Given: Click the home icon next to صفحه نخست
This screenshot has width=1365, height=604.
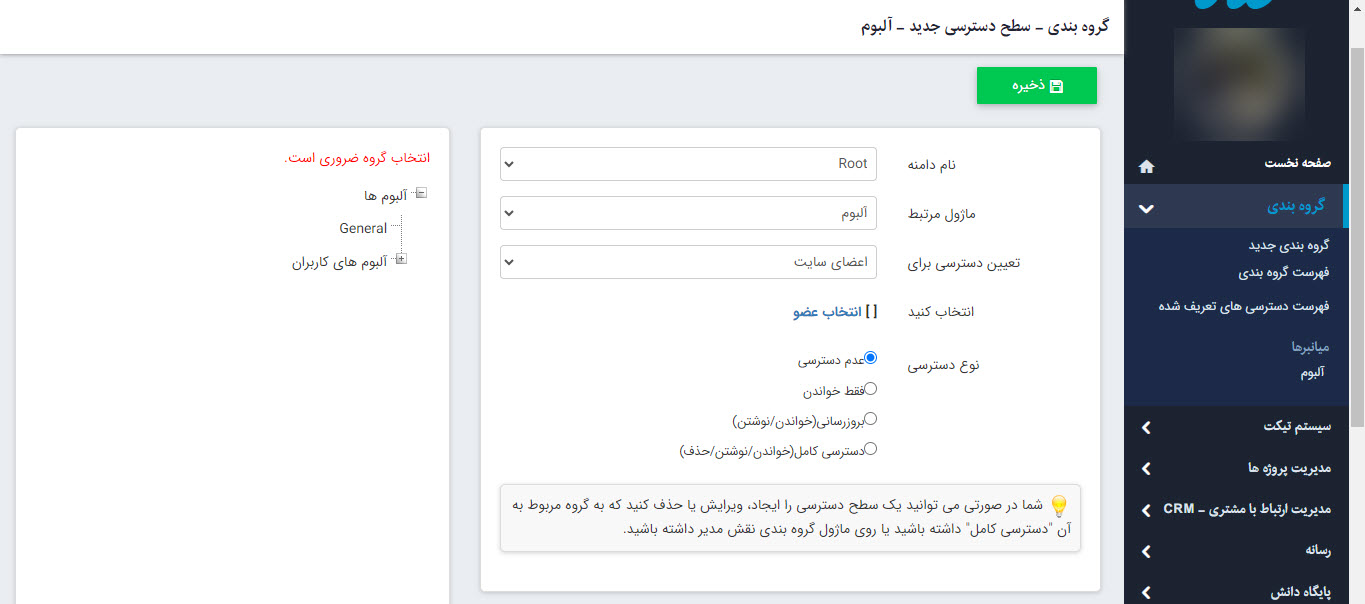Looking at the screenshot, I should 1146,166.
